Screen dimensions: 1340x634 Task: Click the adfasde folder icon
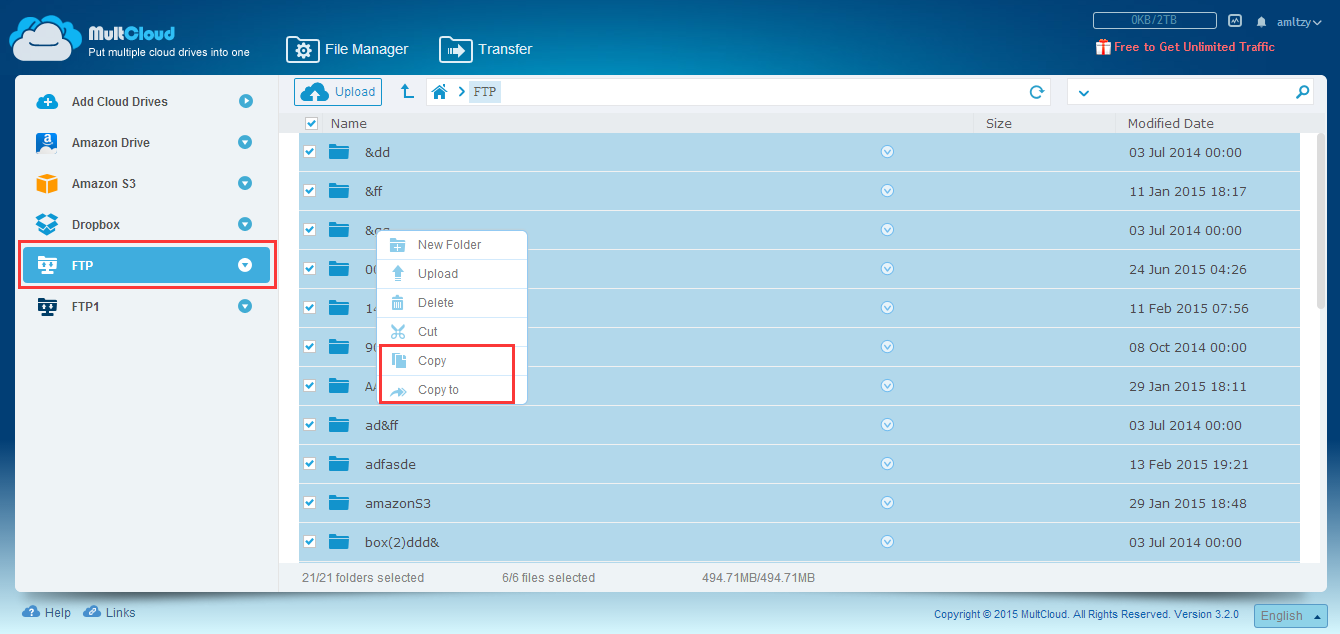(339, 464)
